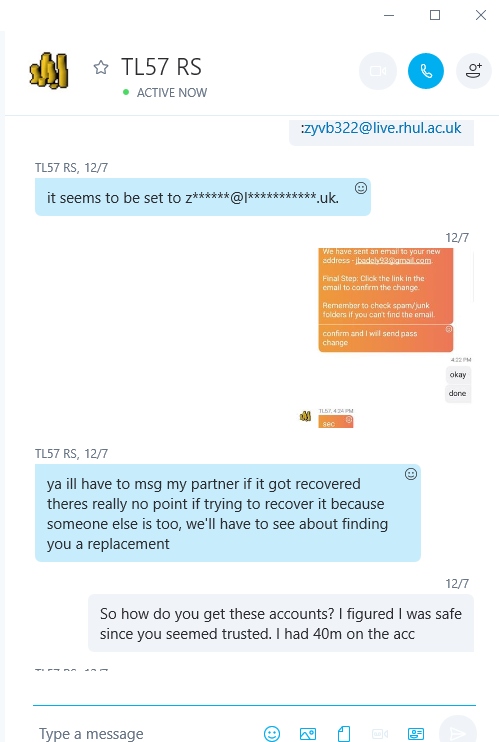Send a file using the document icon
The height and width of the screenshot is (742, 499).
coord(344,733)
